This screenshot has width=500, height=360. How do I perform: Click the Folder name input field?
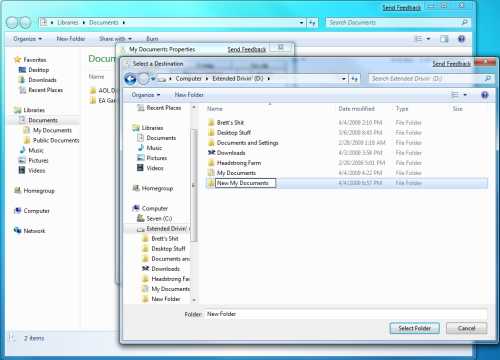click(x=346, y=314)
